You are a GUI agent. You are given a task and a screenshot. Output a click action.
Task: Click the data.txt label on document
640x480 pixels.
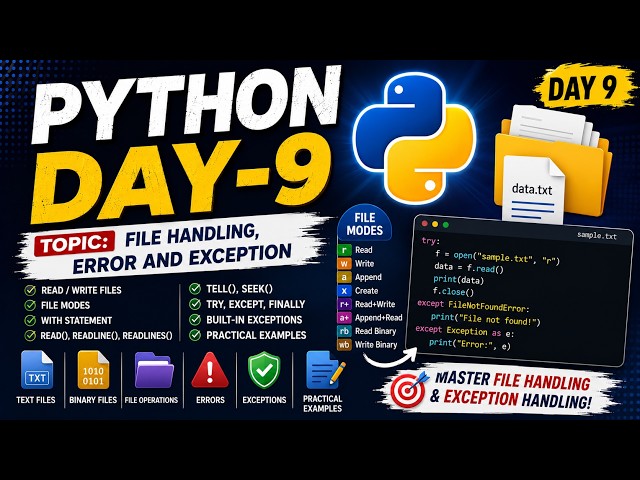click(x=532, y=189)
